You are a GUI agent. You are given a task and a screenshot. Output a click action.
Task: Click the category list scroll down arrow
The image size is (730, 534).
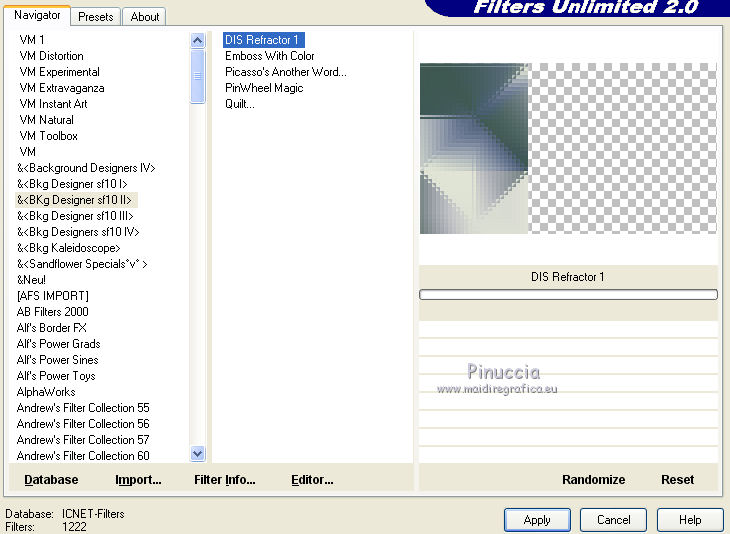coord(197,453)
